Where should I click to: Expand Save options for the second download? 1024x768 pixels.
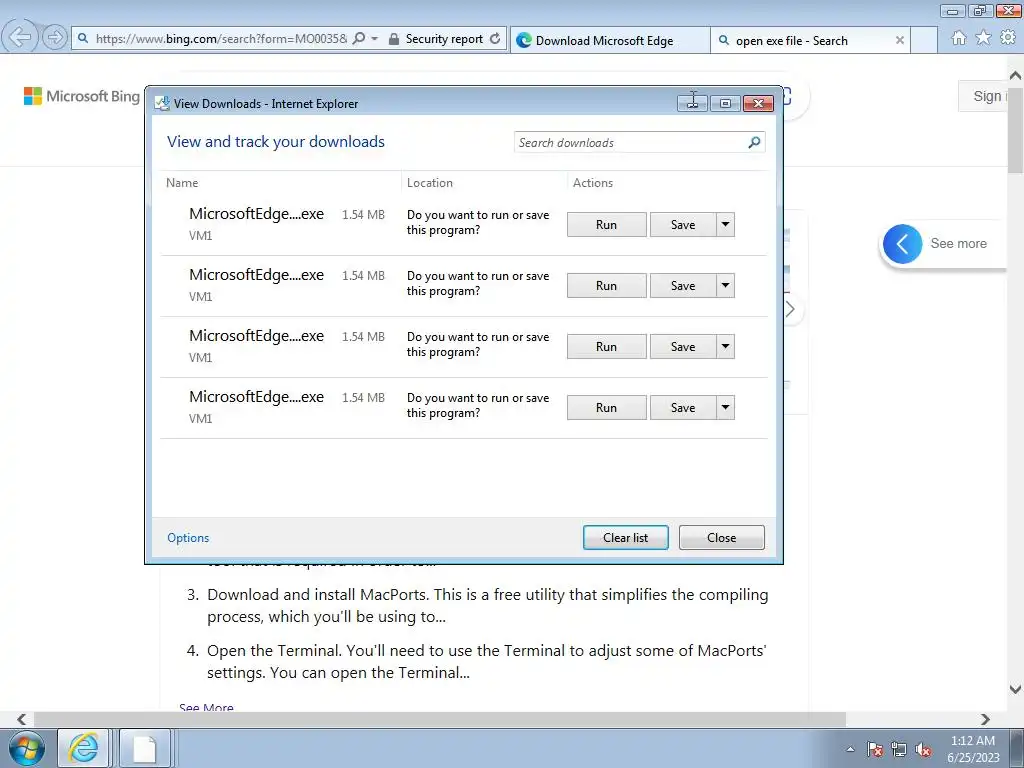pyautogui.click(x=726, y=285)
